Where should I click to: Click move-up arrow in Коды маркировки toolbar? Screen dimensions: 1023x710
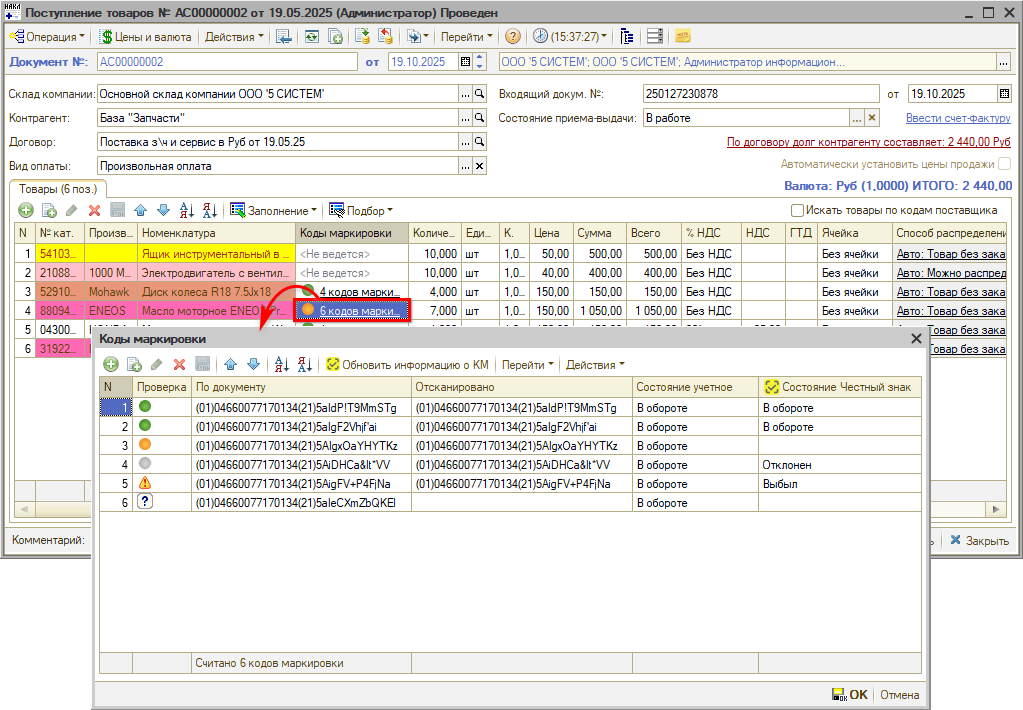coord(230,365)
